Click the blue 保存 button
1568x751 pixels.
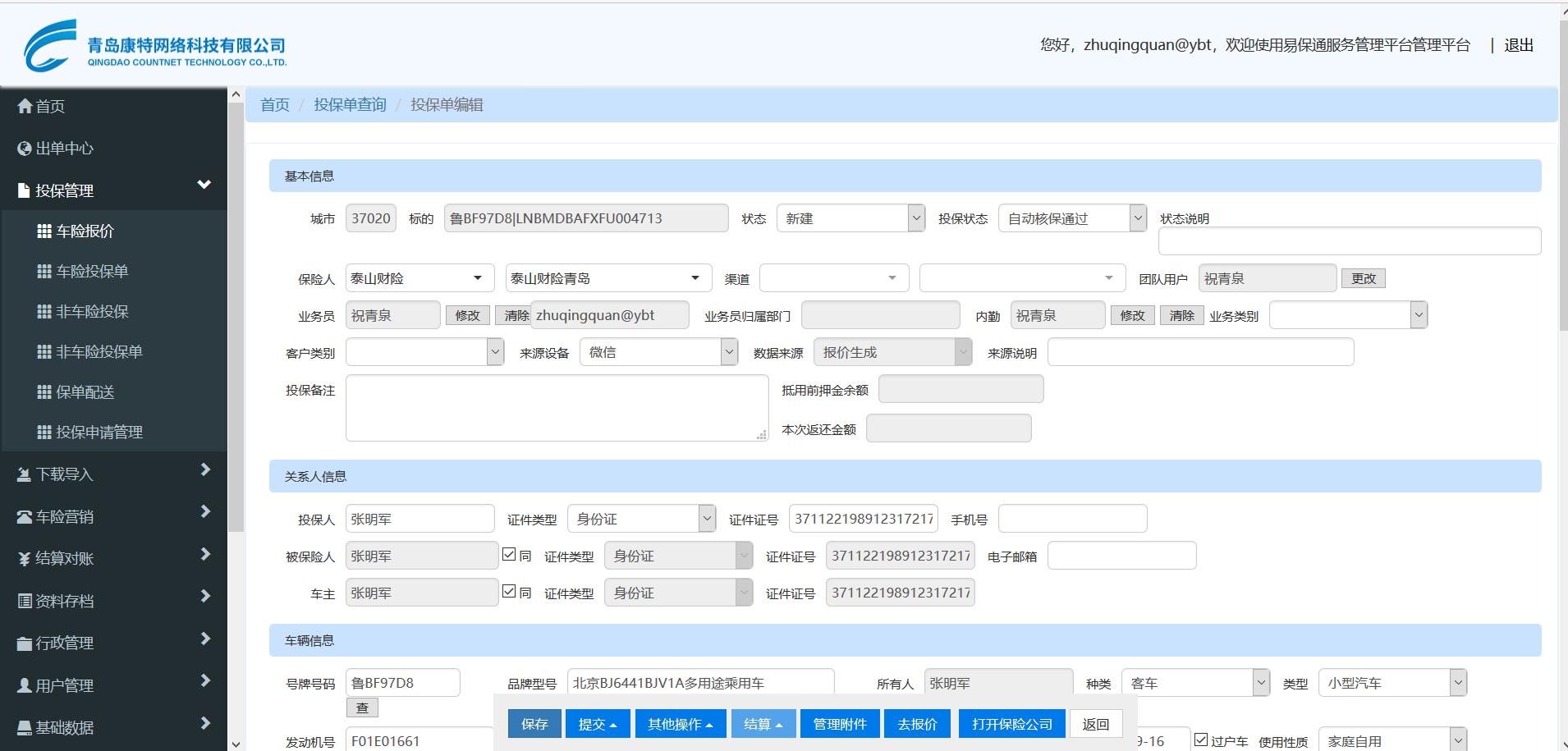[534, 724]
